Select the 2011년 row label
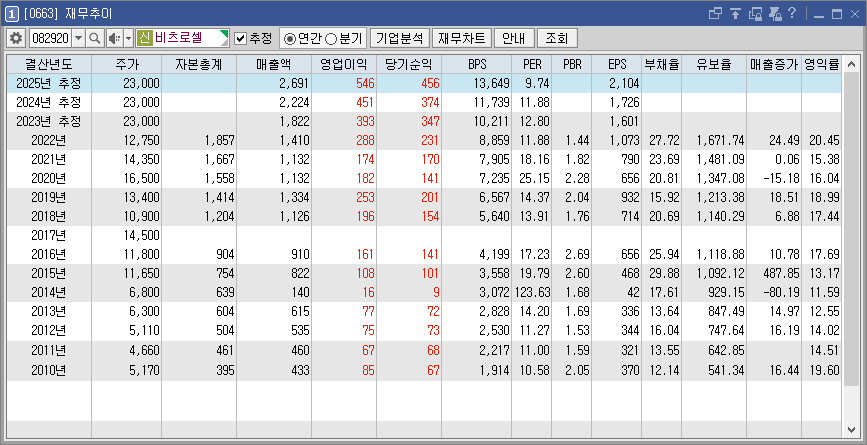 pos(49,350)
